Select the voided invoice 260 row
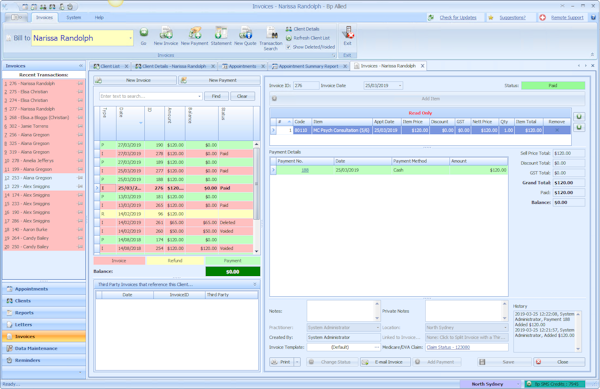Image resolution: width=600 pixels, height=389 pixels. pyautogui.click(x=177, y=231)
